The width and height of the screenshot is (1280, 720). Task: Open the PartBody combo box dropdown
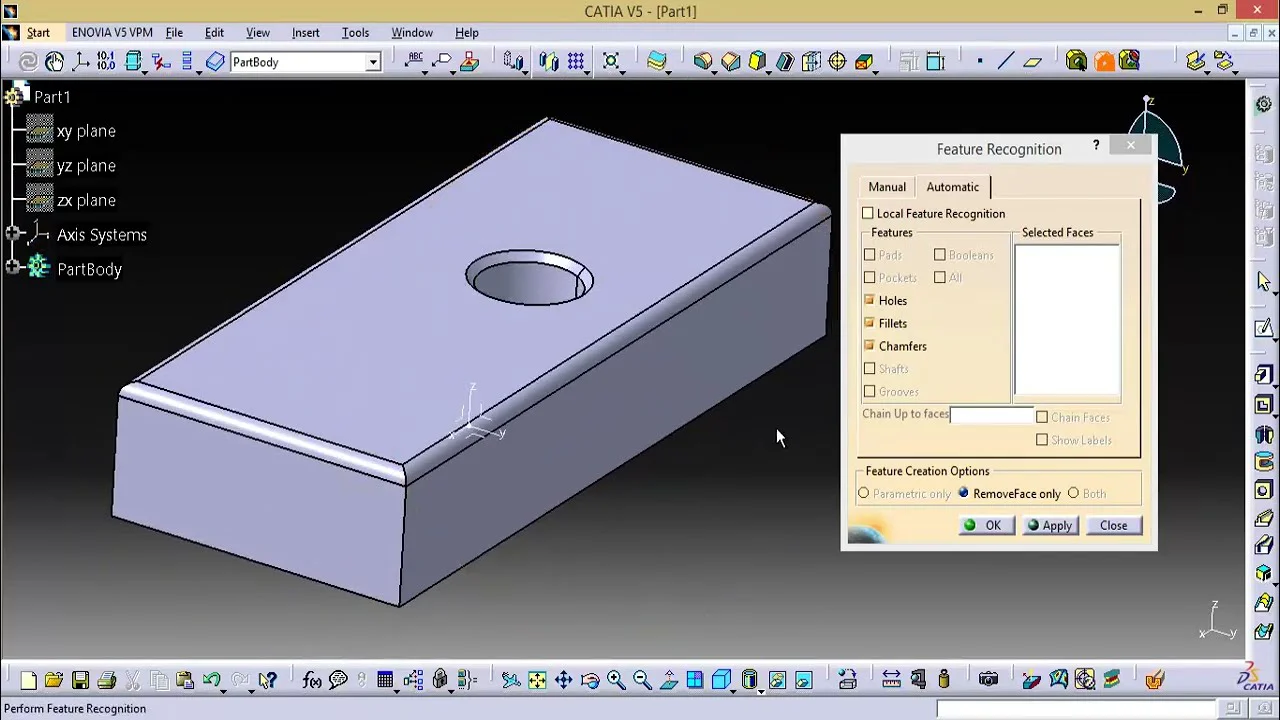click(373, 62)
